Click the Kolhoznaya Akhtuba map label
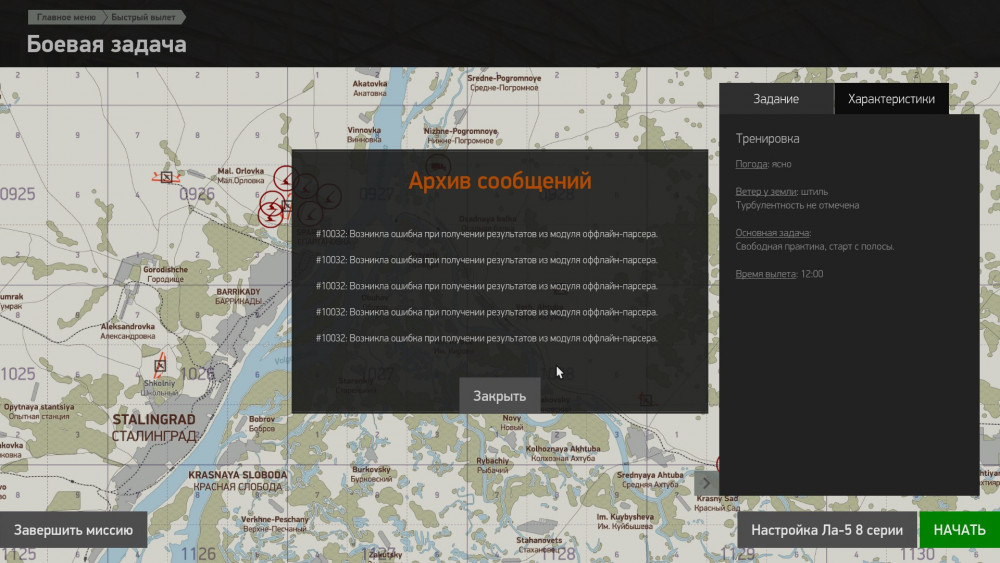1000x563 pixels. (563, 449)
